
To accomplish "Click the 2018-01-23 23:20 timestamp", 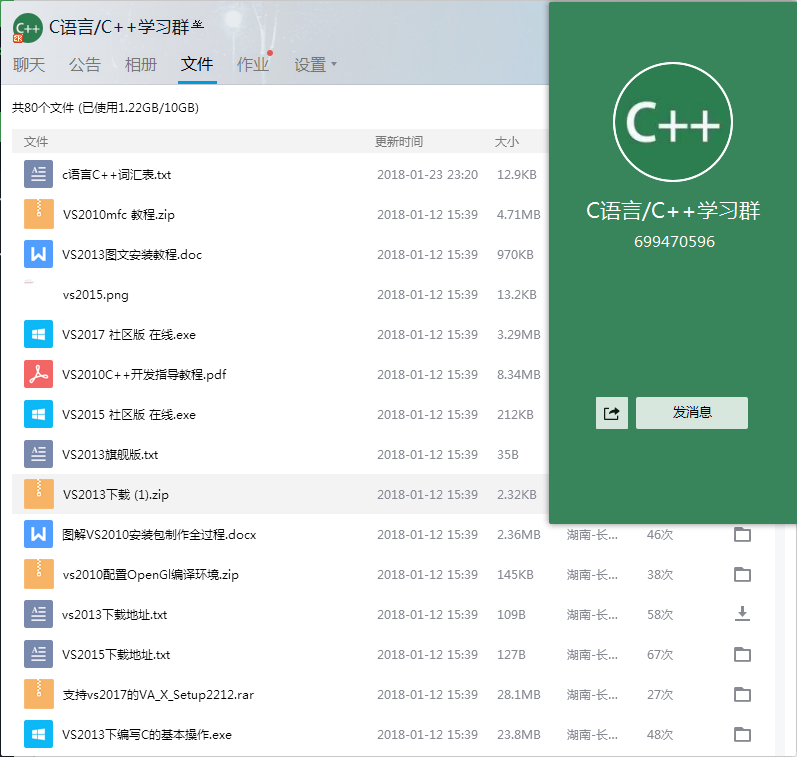I will [x=427, y=175].
